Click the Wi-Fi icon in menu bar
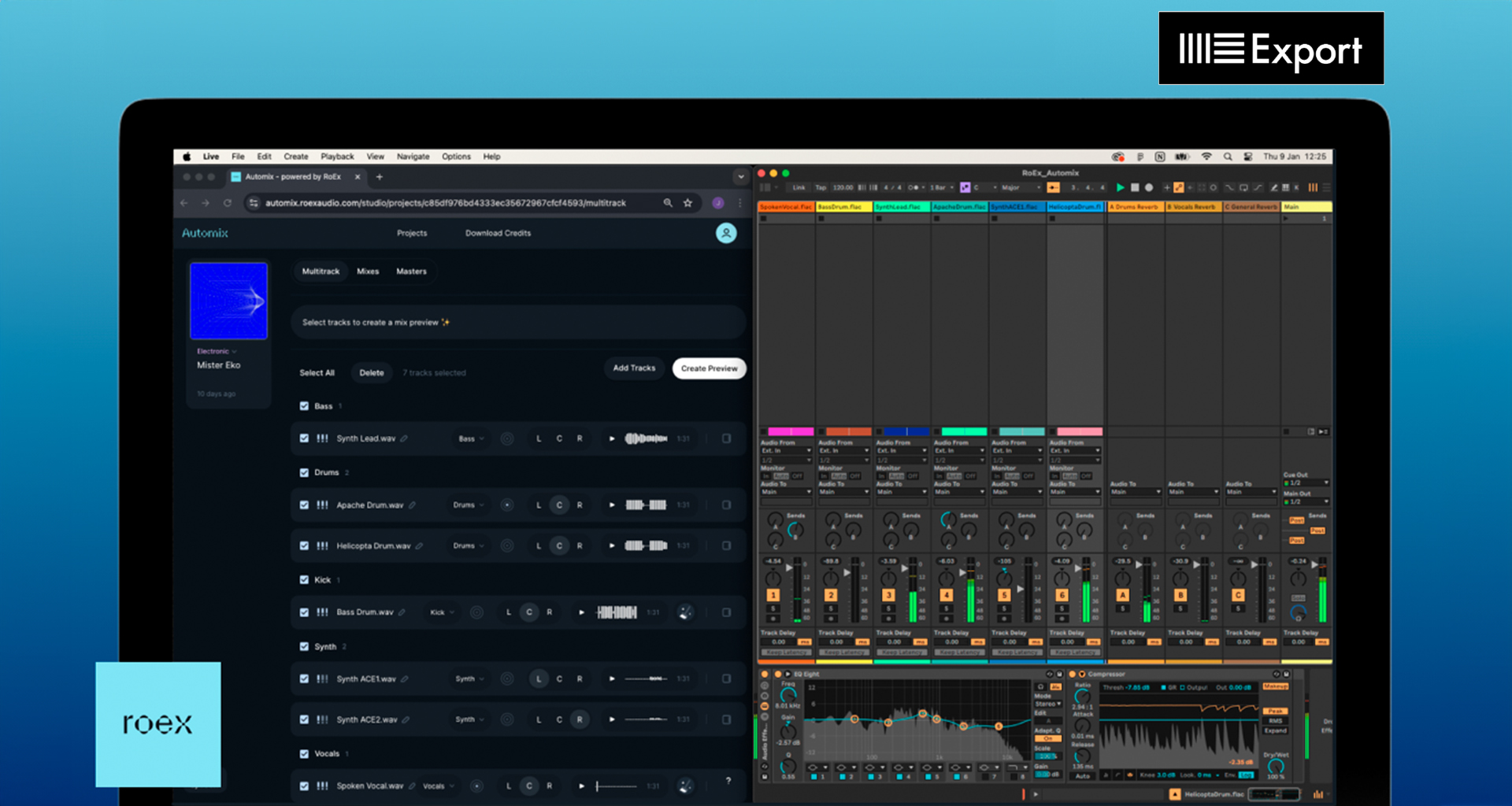The height and width of the screenshot is (806, 1512). pos(1206,157)
